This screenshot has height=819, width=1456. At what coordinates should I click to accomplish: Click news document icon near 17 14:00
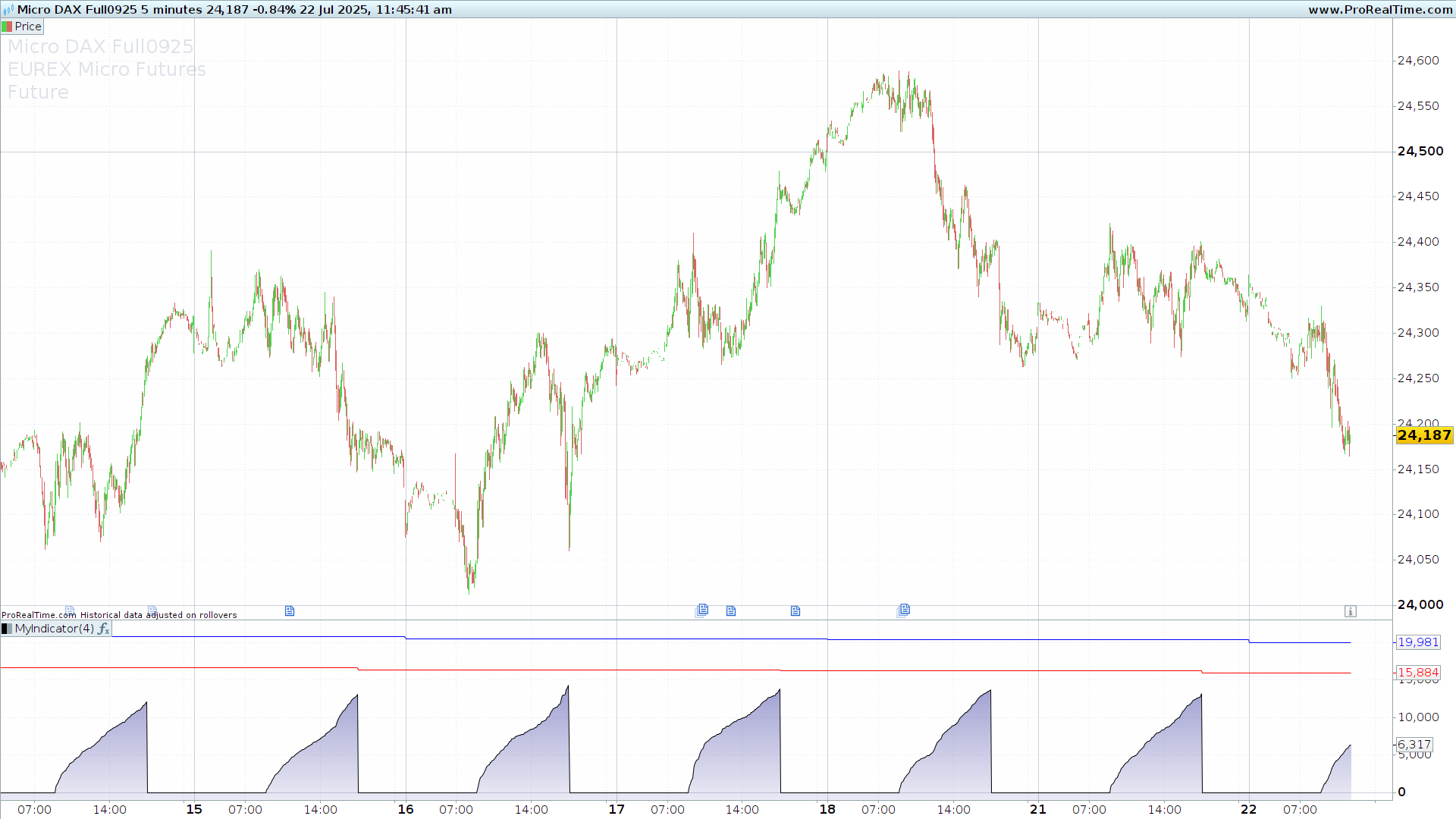point(731,611)
